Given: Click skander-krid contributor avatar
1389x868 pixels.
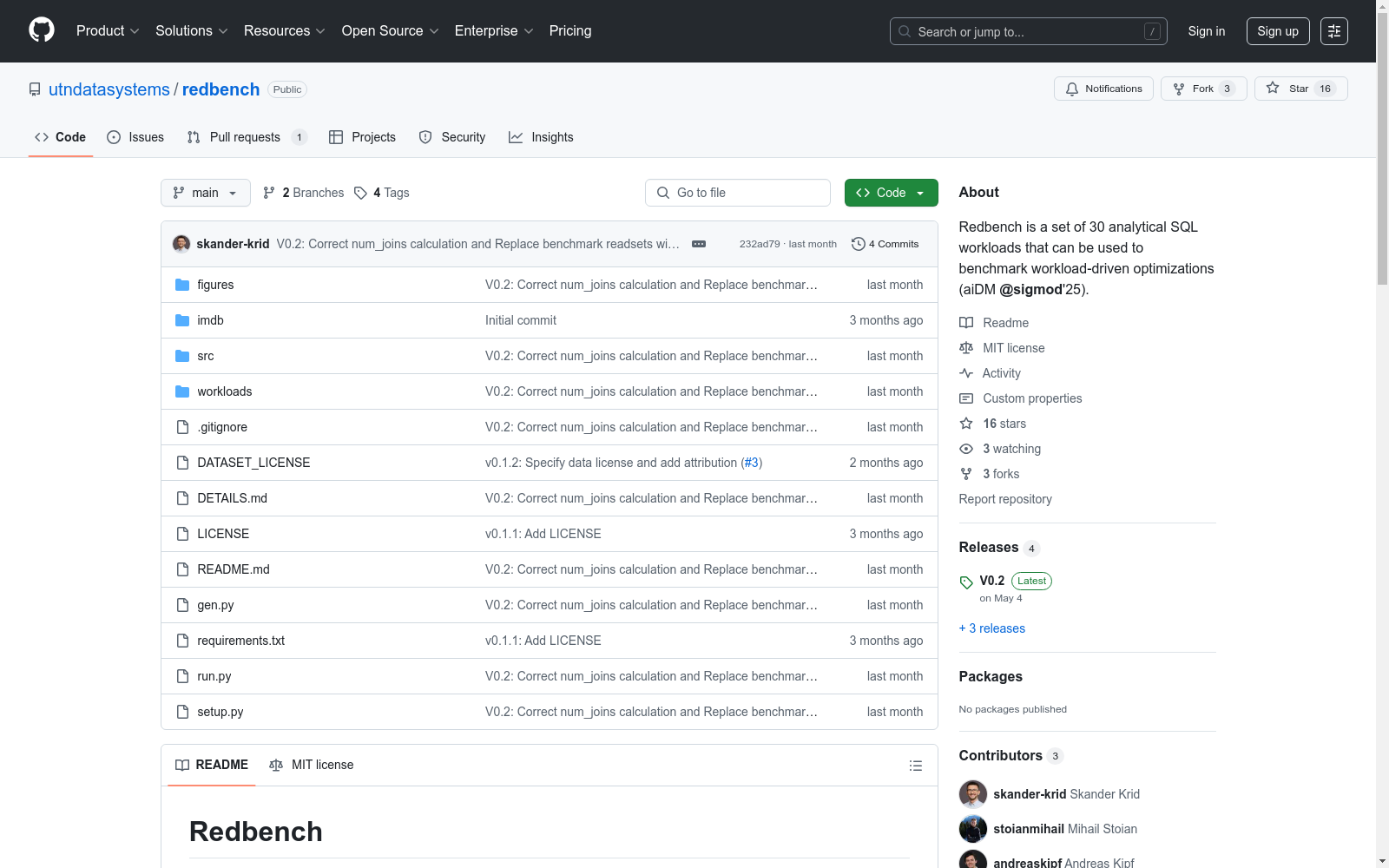Looking at the screenshot, I should click(973, 794).
